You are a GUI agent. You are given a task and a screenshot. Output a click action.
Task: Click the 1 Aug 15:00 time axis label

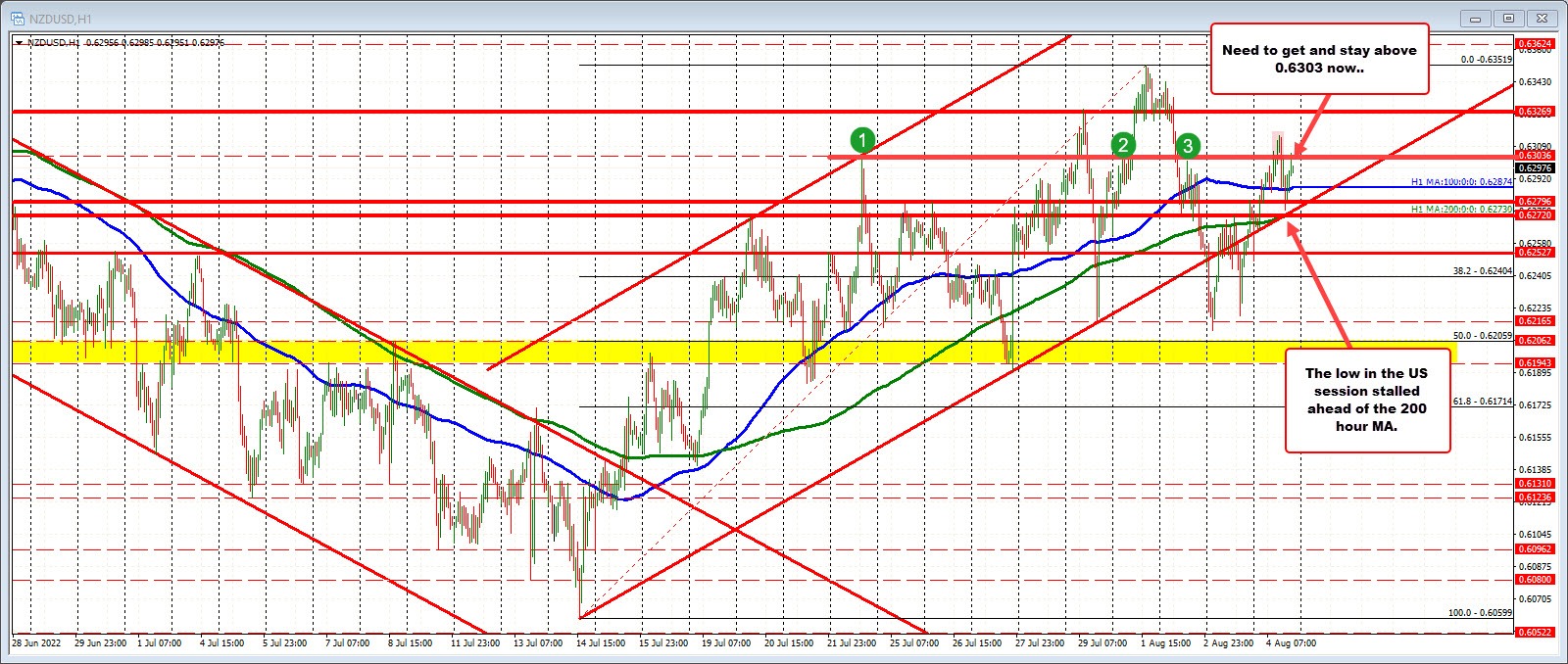point(1166,644)
